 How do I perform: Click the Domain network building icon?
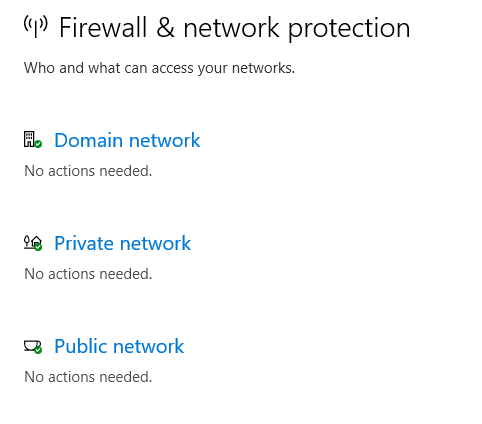point(33,139)
